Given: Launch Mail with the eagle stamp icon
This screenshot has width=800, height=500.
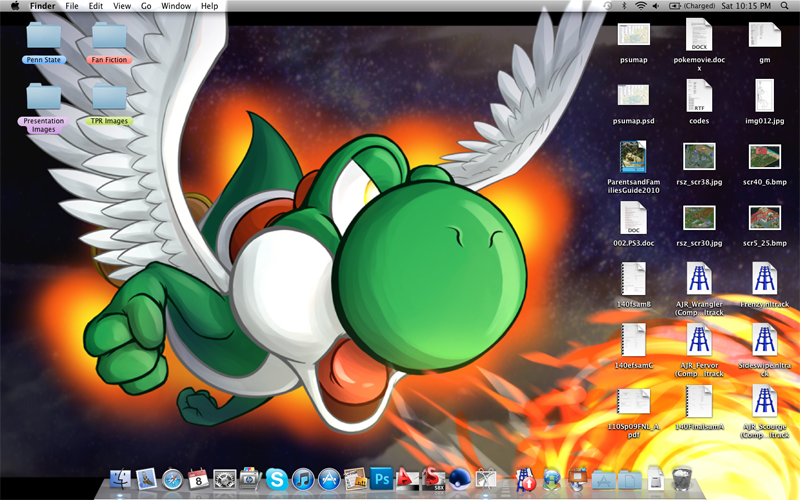Looking at the screenshot, I should [146, 480].
